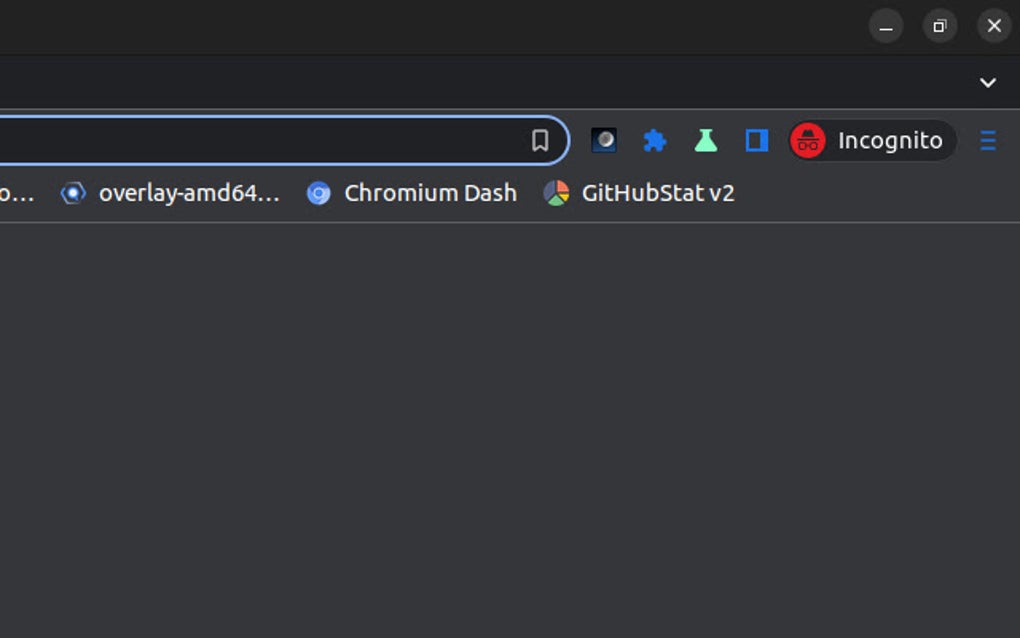1020x638 pixels.
Task: Open the Chrome main menu
Action: tap(988, 141)
